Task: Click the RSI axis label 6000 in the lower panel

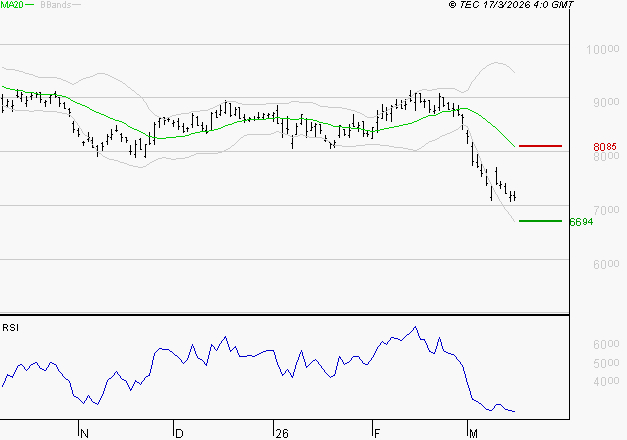Action: coord(606,344)
